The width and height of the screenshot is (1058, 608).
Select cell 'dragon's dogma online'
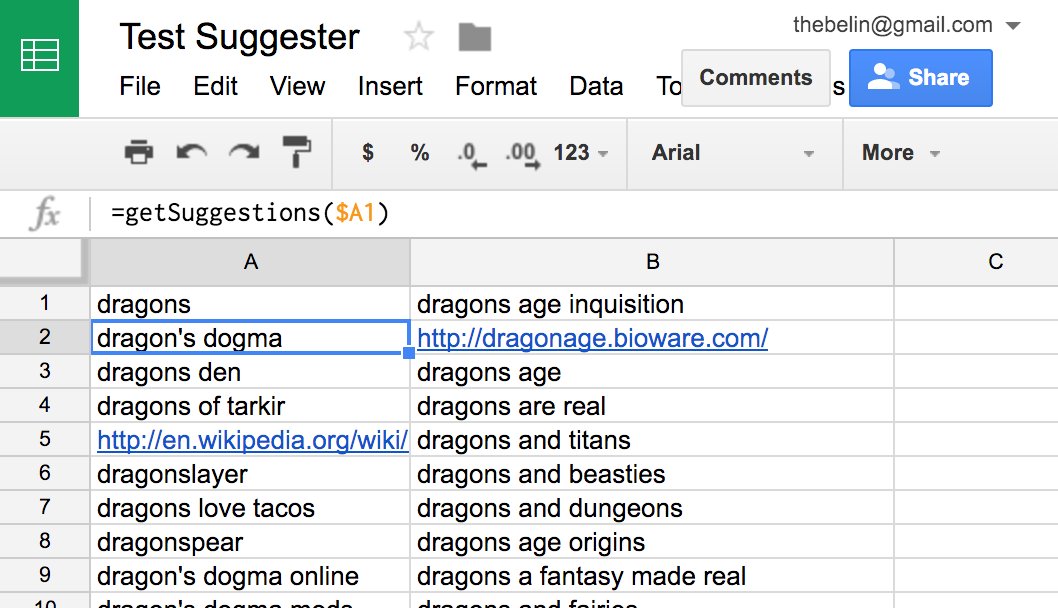click(x=250, y=576)
